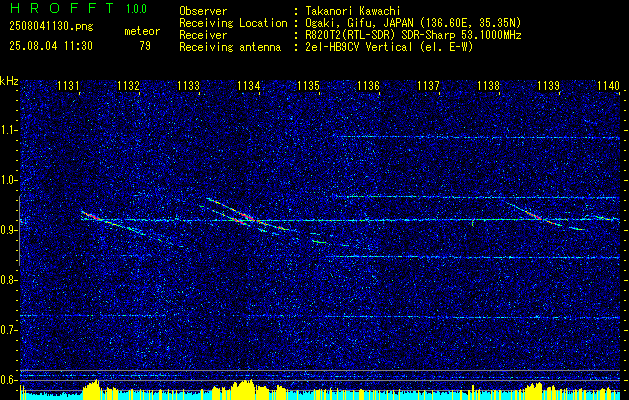
Task: Click the 1138 time axis label
Action: tap(489, 85)
